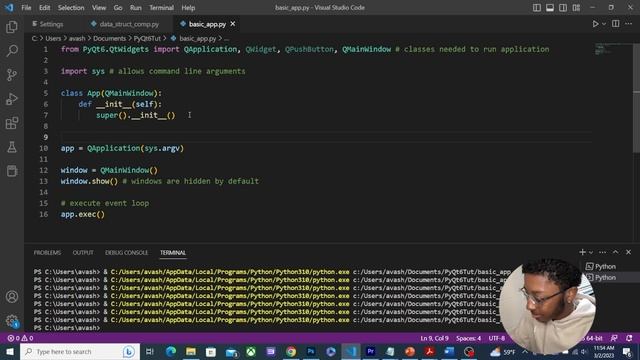640x360 pixels.
Task: Open terminal panel ellipsis actions
Action: tap(602, 252)
